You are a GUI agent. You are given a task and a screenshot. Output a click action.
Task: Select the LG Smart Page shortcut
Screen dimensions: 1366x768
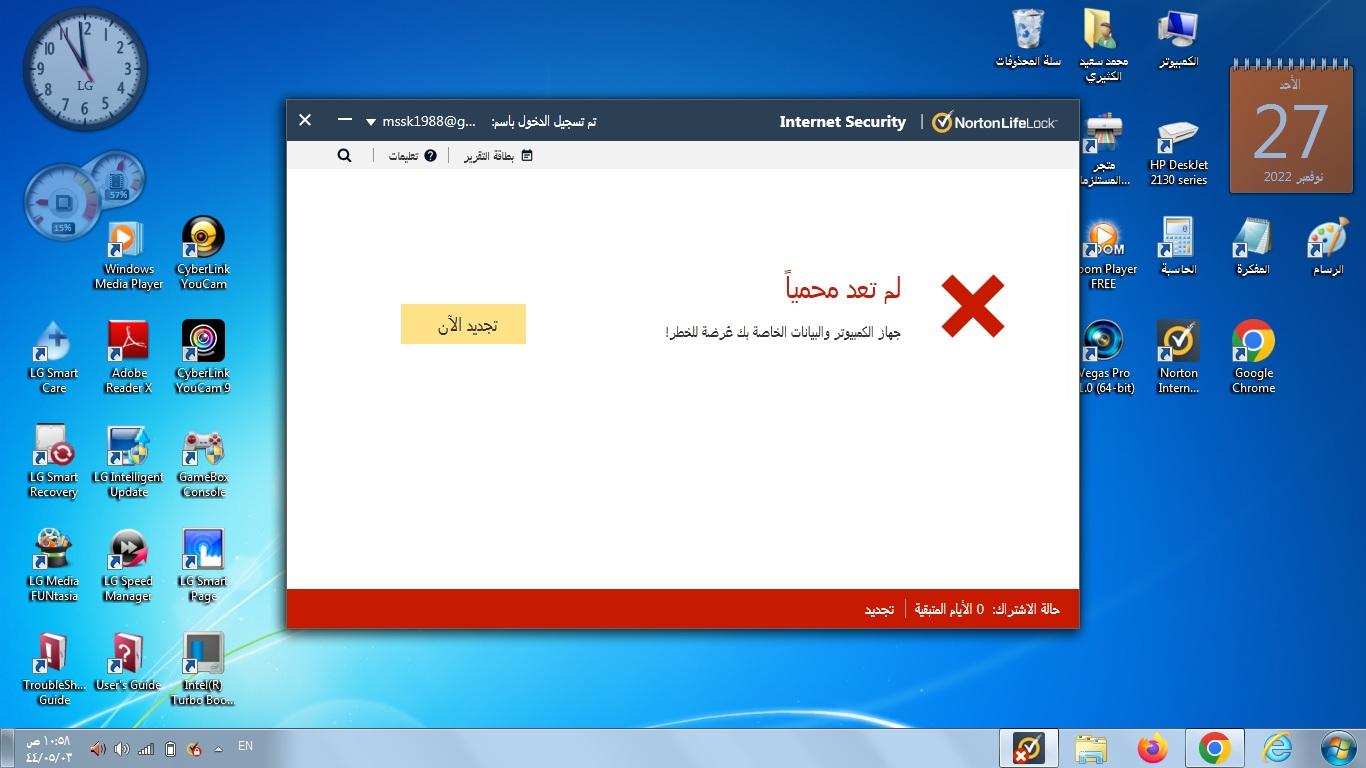click(x=203, y=565)
